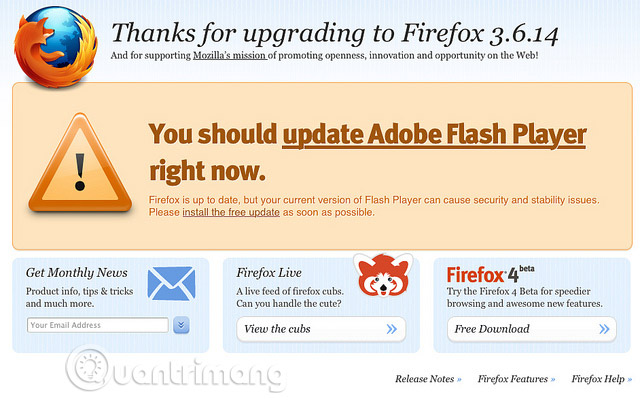
Task: Click the double arrow on Free Download
Action: pyautogui.click(x=604, y=329)
